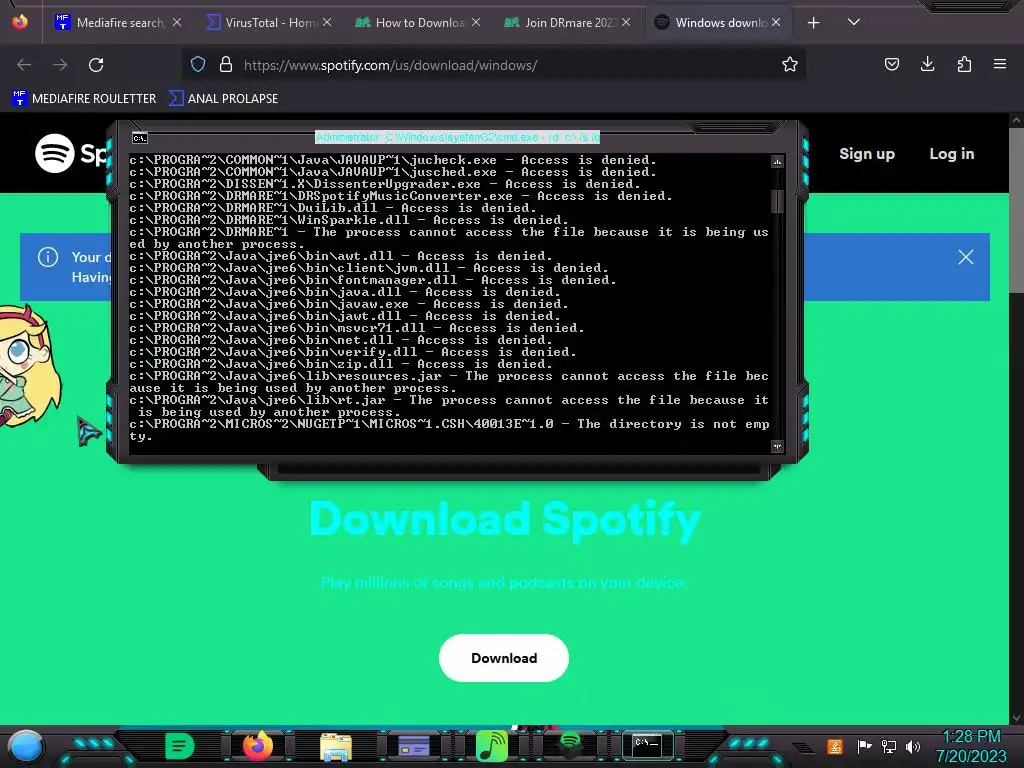Viewport: 1024px width, 768px height.
Task: Close the VirusTotal tab
Action: coord(327,22)
